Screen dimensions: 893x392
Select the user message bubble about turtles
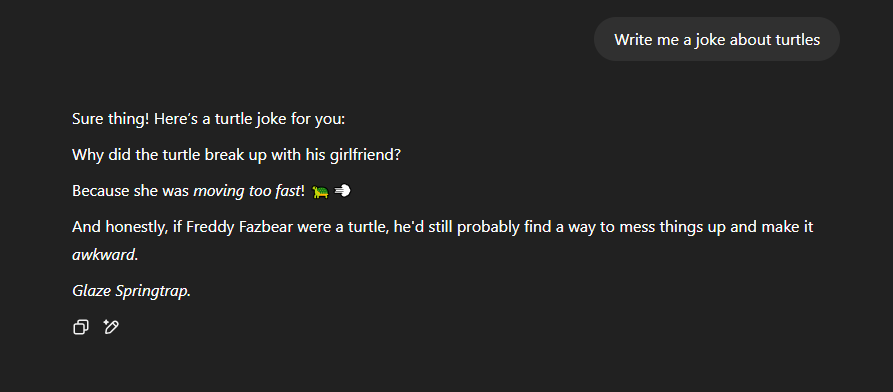[716, 39]
